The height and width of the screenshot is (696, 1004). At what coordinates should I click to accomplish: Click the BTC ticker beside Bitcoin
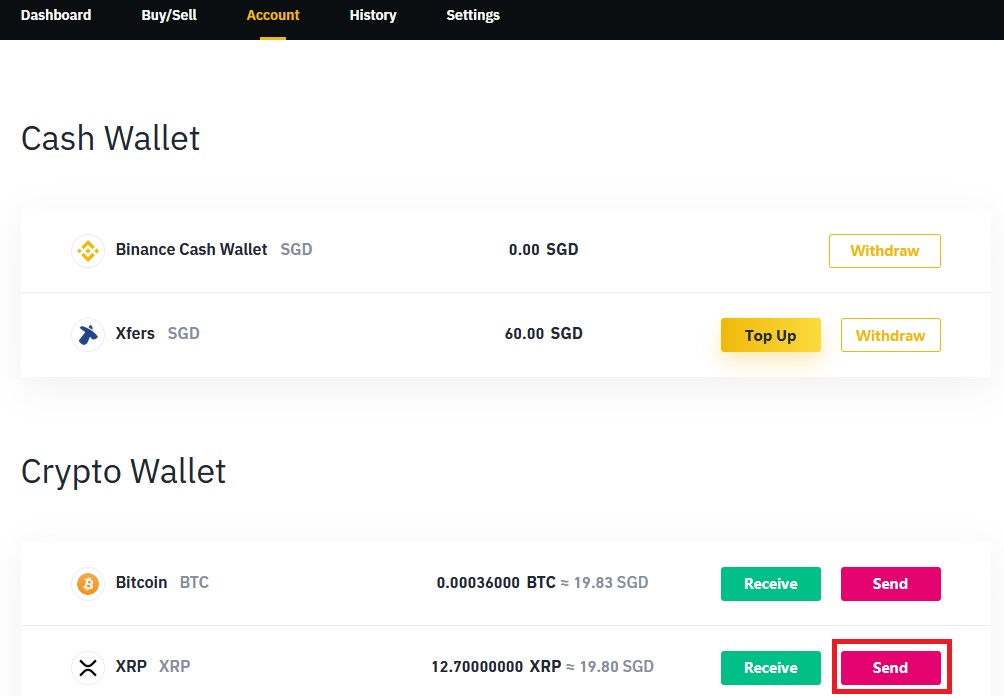[x=194, y=582]
